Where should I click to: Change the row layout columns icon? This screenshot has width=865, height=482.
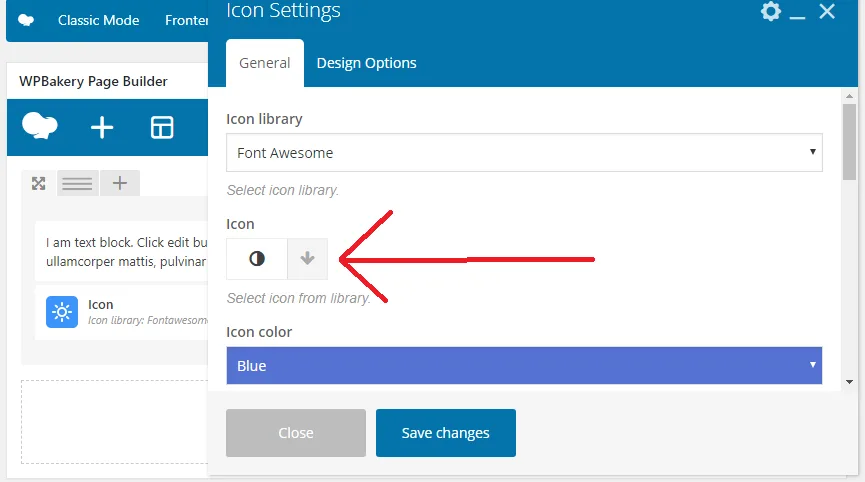77,183
